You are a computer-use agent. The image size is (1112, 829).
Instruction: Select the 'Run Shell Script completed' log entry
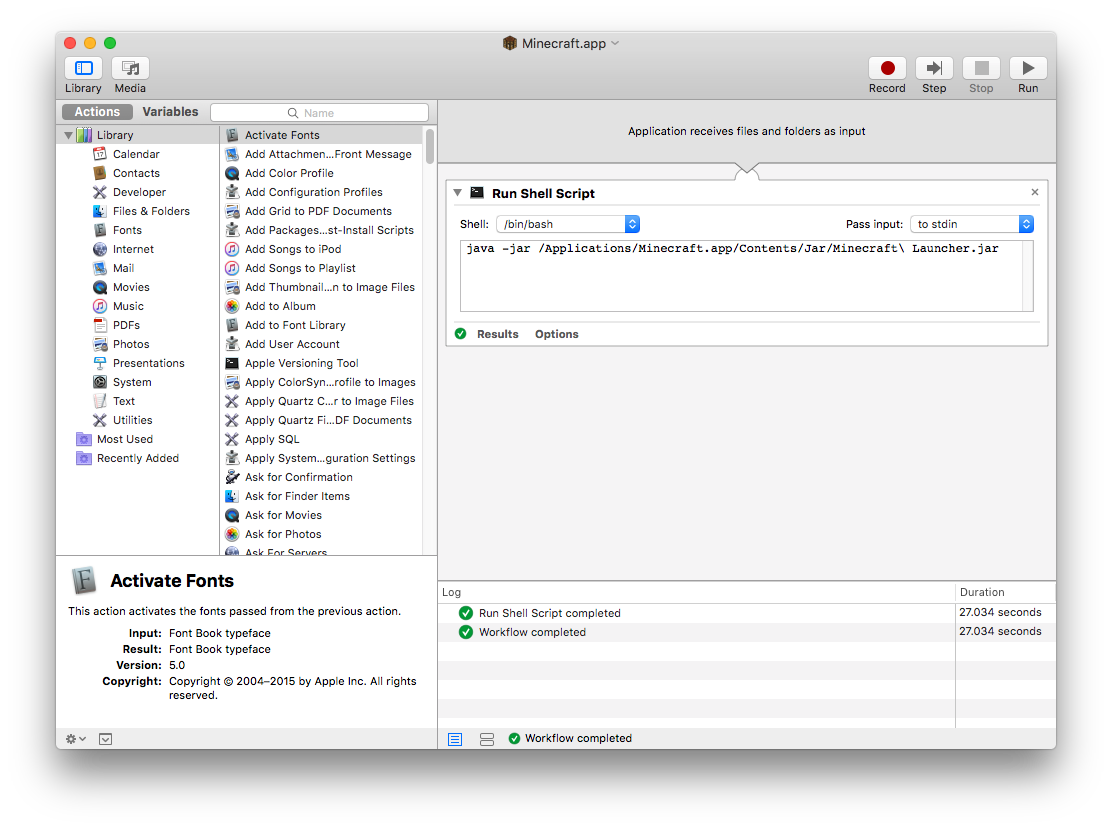[x=696, y=613]
